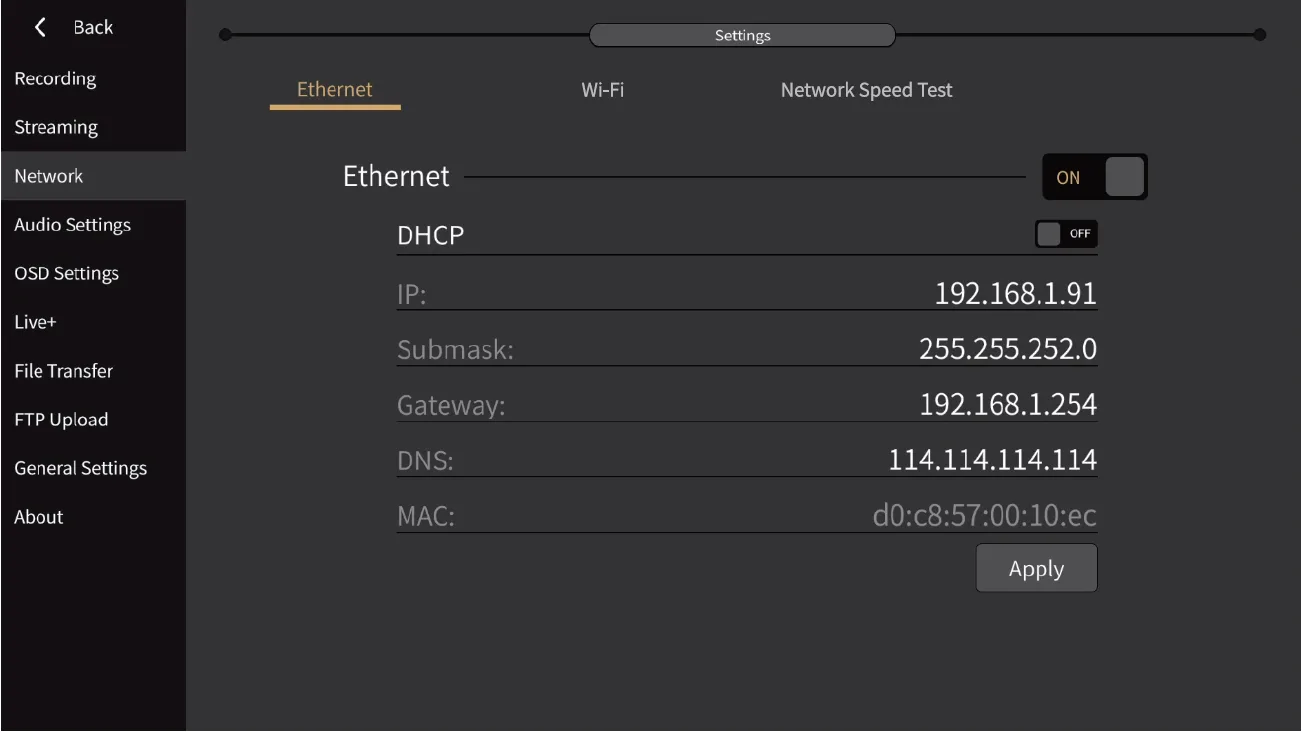Image resolution: width=1302 pixels, height=733 pixels.
Task: Open the About page
Action: tap(38, 517)
